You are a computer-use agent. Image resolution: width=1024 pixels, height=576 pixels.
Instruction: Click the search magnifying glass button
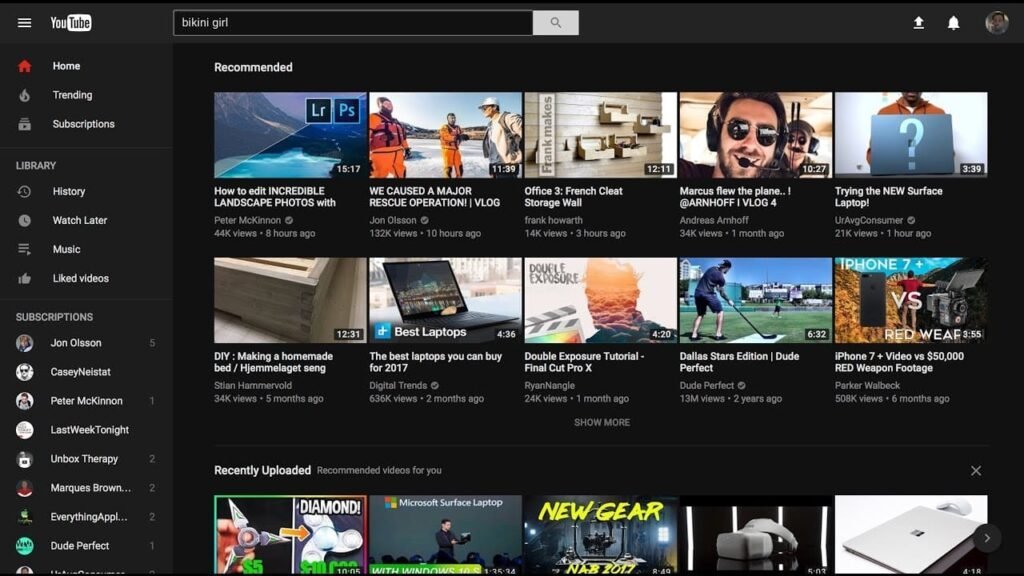(x=556, y=22)
